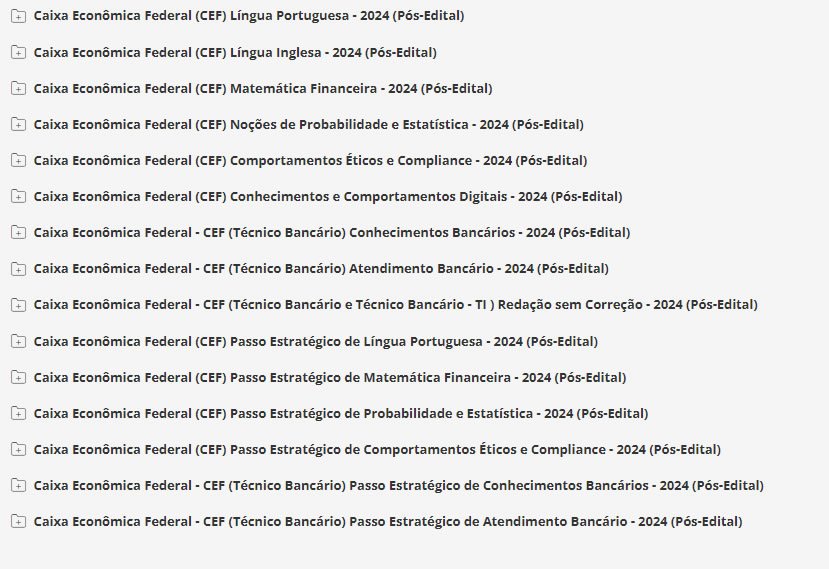Expand folder icon for Comportamentos Éticos e Compliance
Viewport: 829px width, 569px height.
click(x=18, y=160)
